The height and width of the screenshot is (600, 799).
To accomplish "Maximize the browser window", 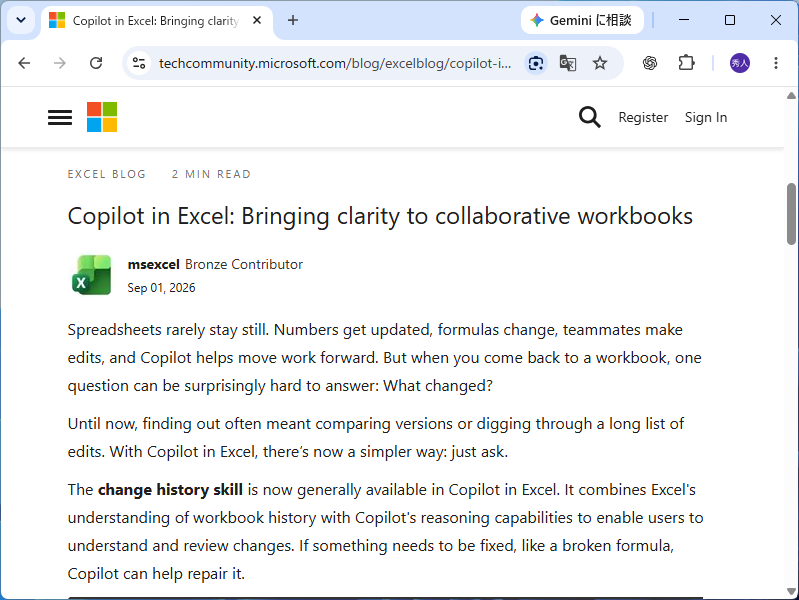I will pyautogui.click(x=730, y=20).
